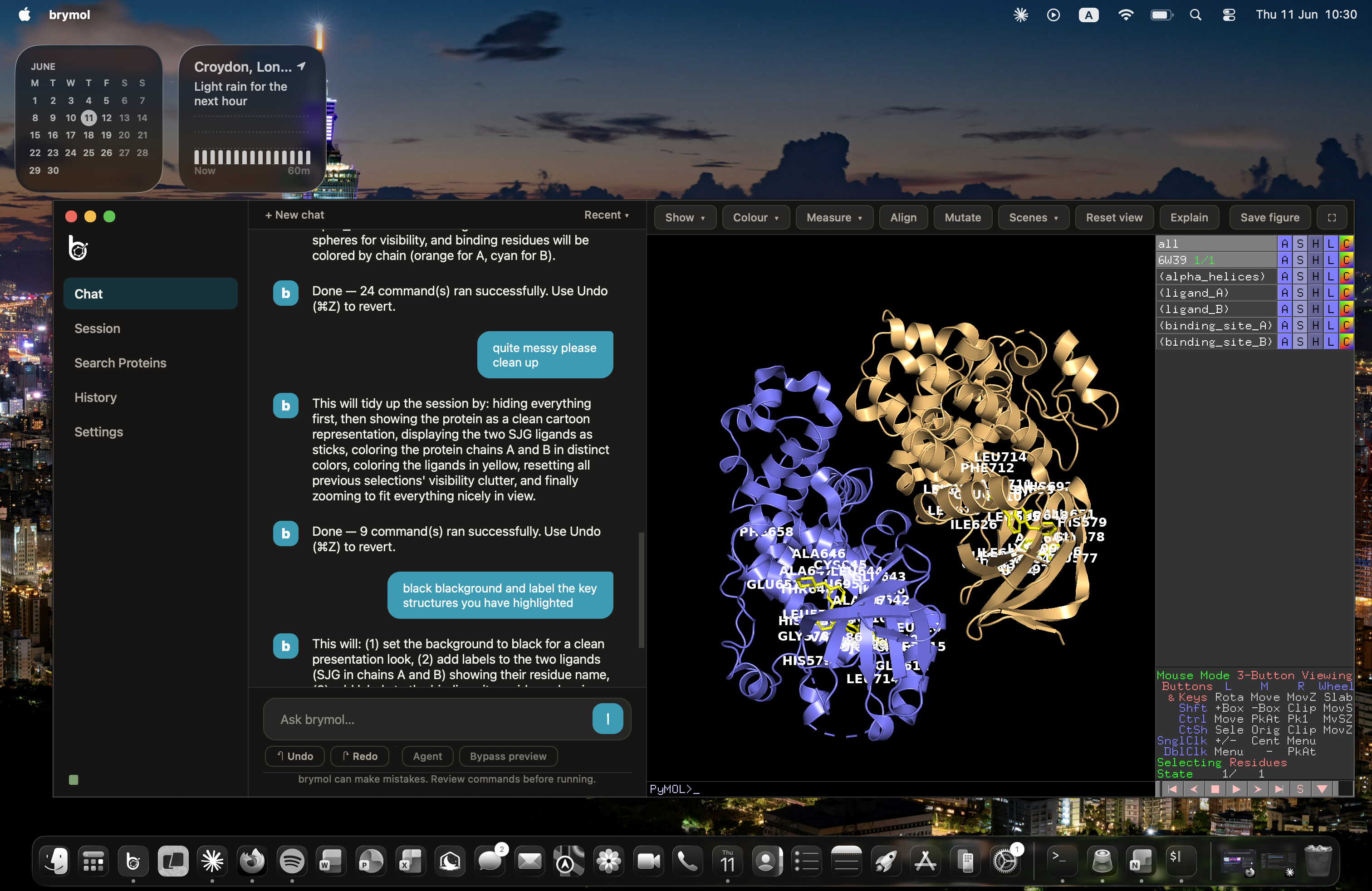Toggle the (ligand_A) selection

pos(1216,293)
